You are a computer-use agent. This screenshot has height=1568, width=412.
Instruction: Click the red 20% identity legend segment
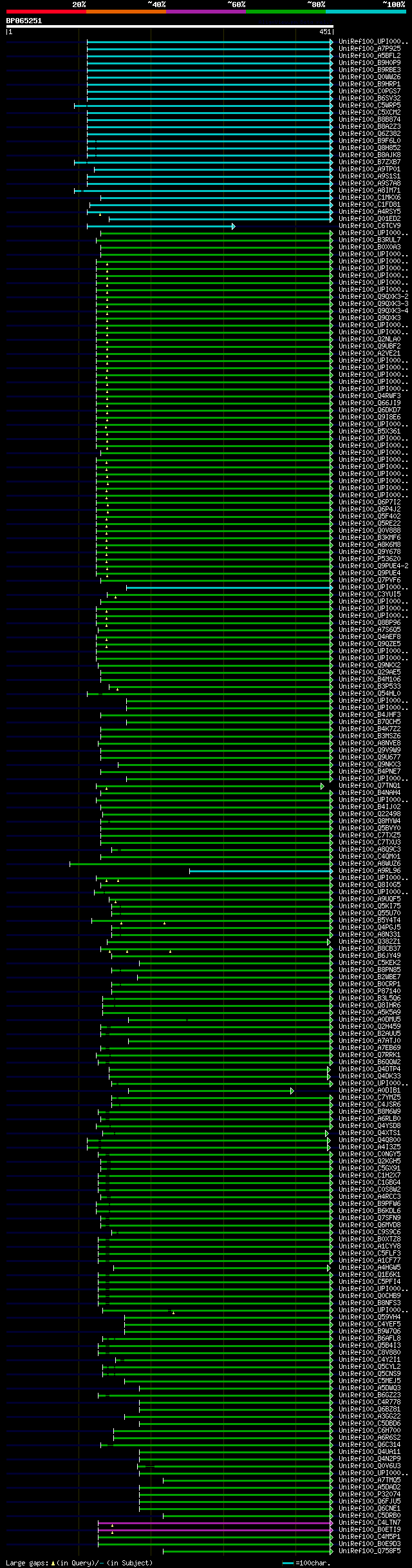[x=46, y=12]
